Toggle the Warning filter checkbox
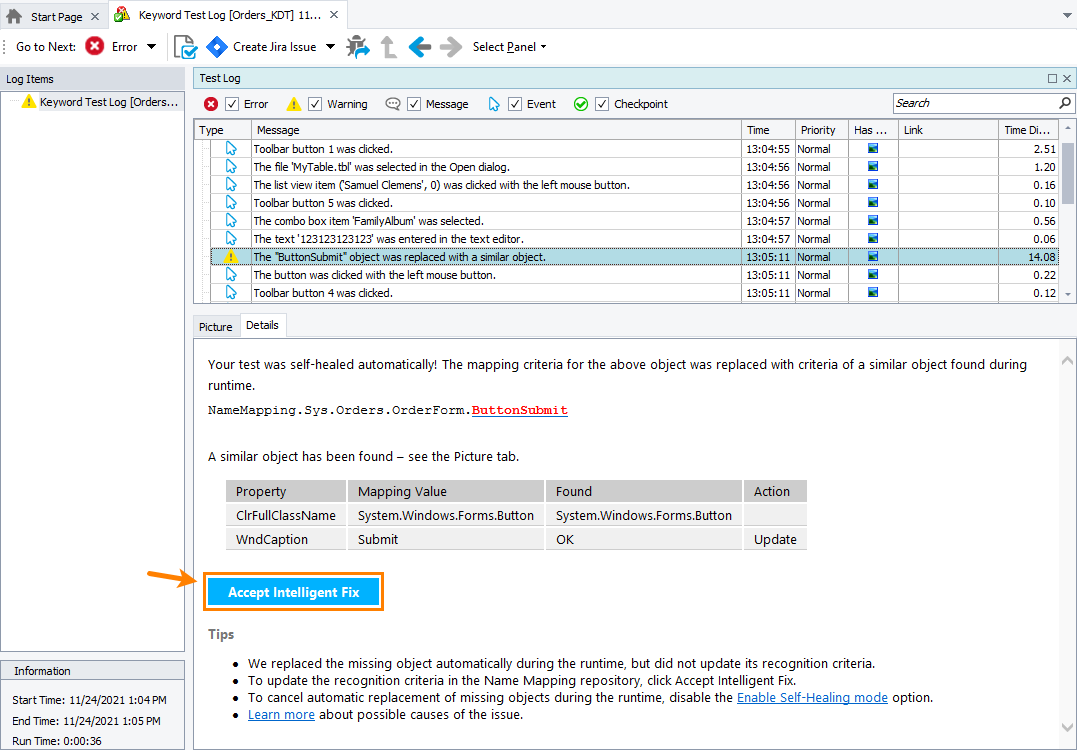This screenshot has width=1077, height=750. [315, 104]
